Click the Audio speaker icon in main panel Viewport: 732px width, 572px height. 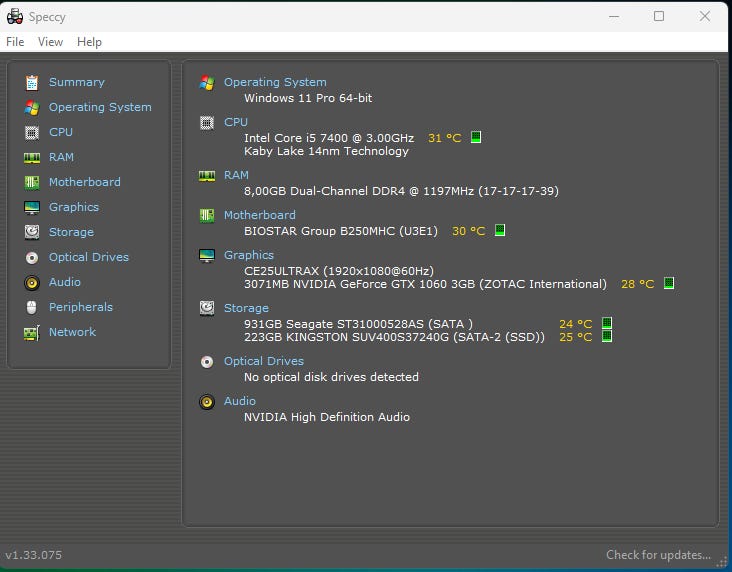tap(207, 402)
